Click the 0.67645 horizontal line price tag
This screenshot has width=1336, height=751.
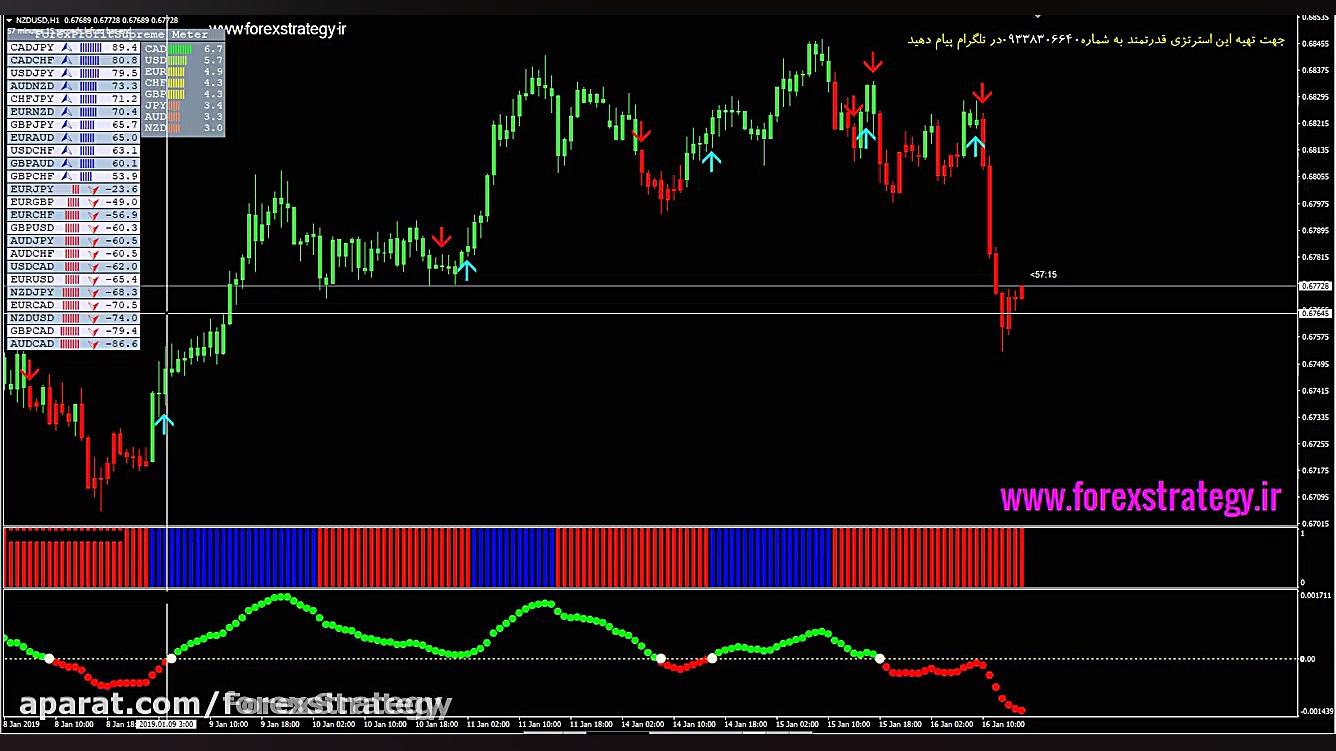[x=1314, y=314]
